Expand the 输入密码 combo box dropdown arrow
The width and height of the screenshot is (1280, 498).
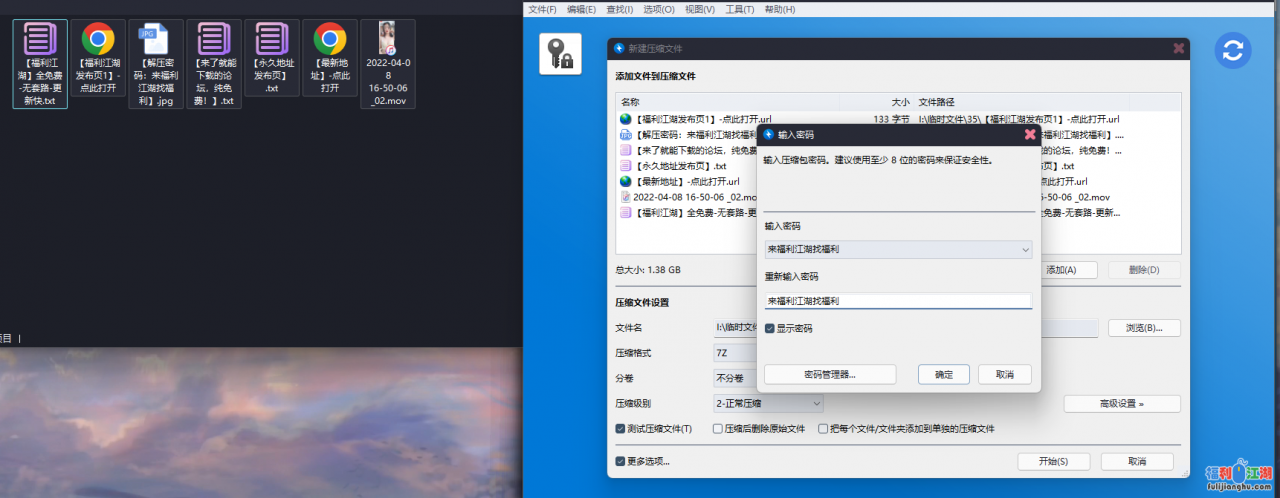1024,249
